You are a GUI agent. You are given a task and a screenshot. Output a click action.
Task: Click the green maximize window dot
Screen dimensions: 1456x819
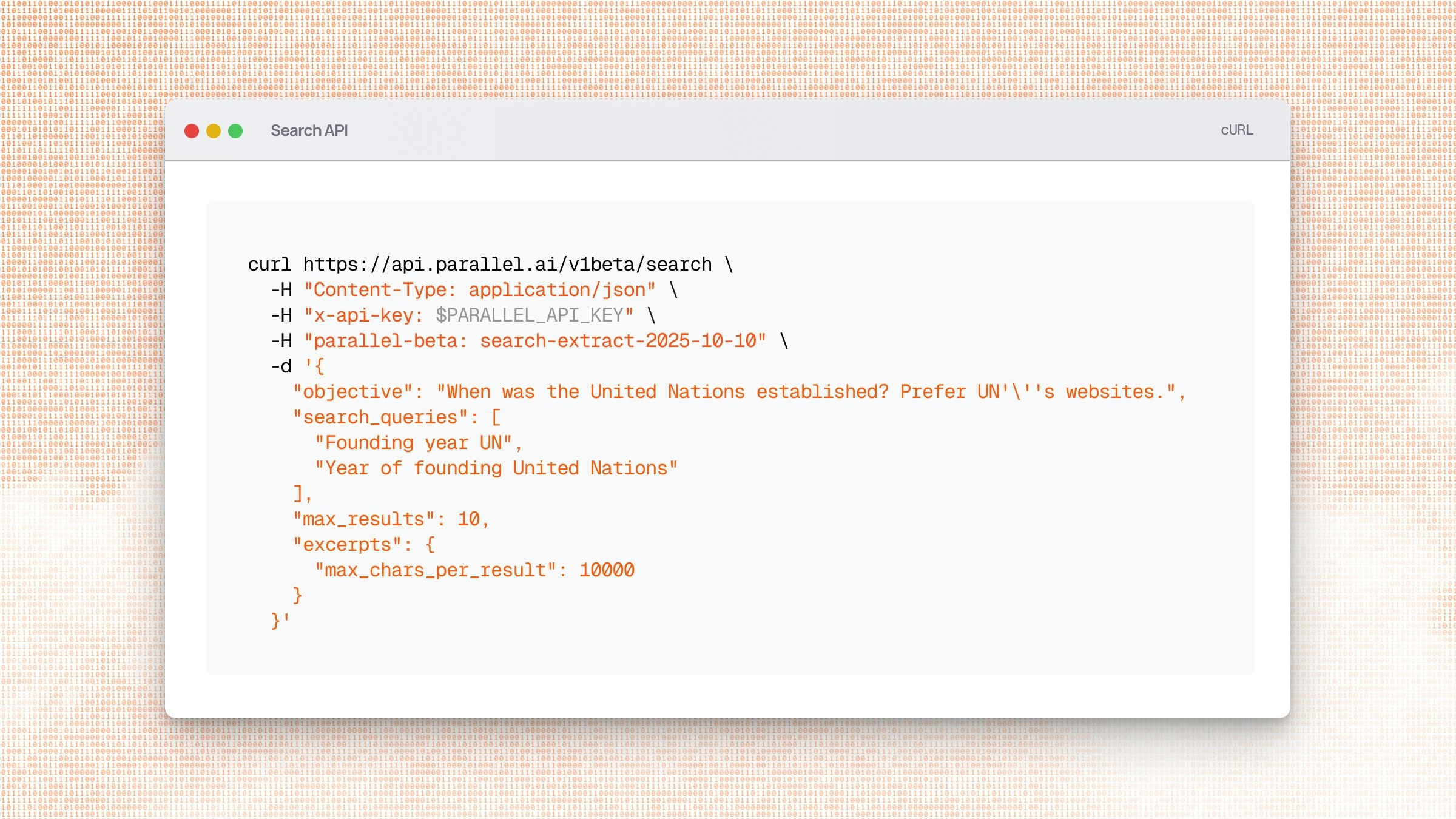click(235, 131)
